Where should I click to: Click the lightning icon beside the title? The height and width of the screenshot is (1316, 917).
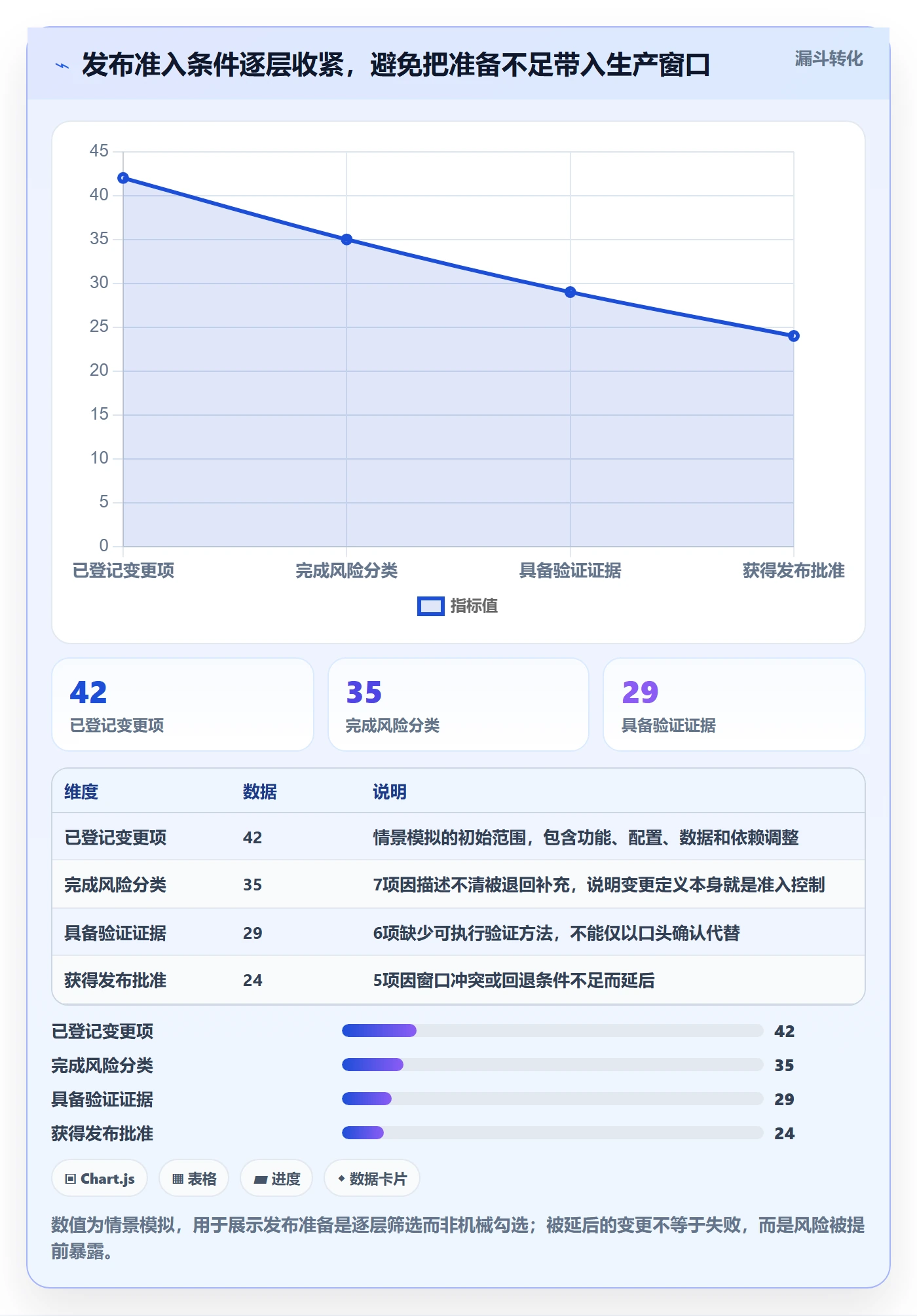(62, 65)
